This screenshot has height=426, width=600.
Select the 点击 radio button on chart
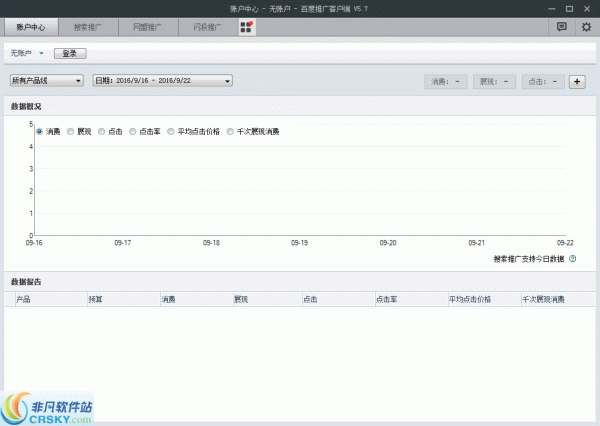click(x=101, y=132)
